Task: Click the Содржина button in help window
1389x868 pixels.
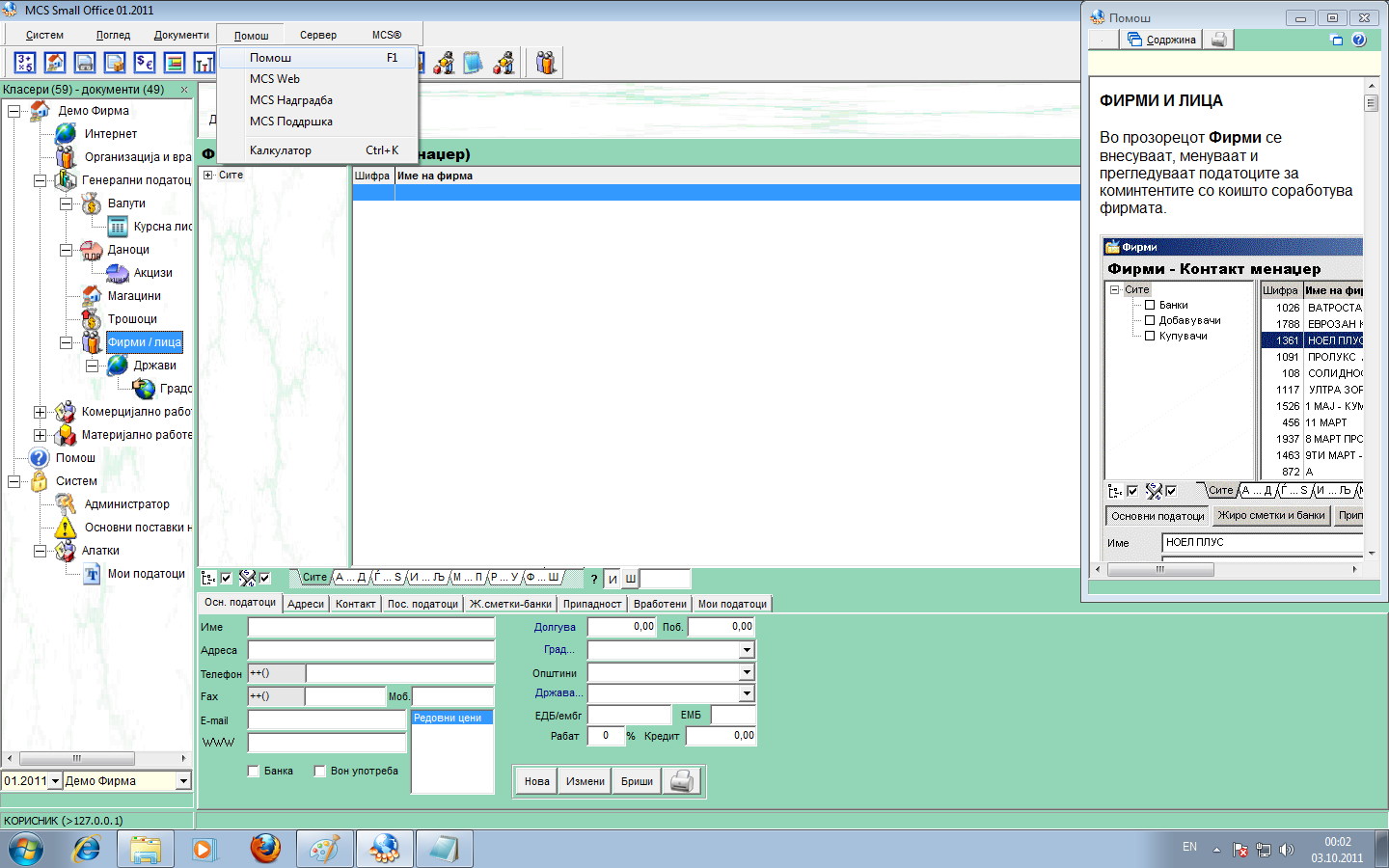Action: pos(1162,40)
